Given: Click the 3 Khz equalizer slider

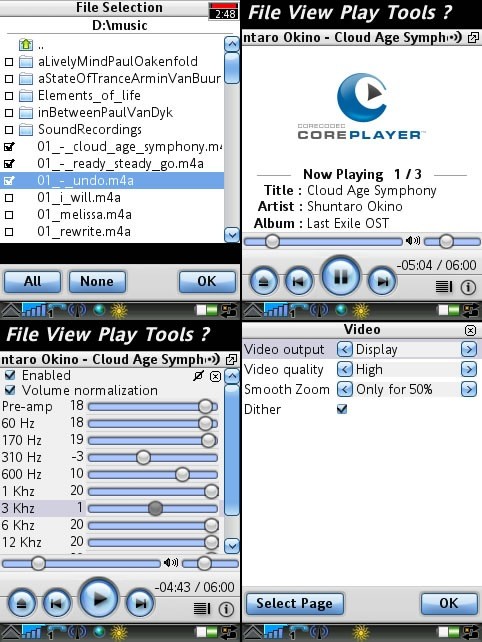Looking at the screenshot, I should (x=152, y=509).
